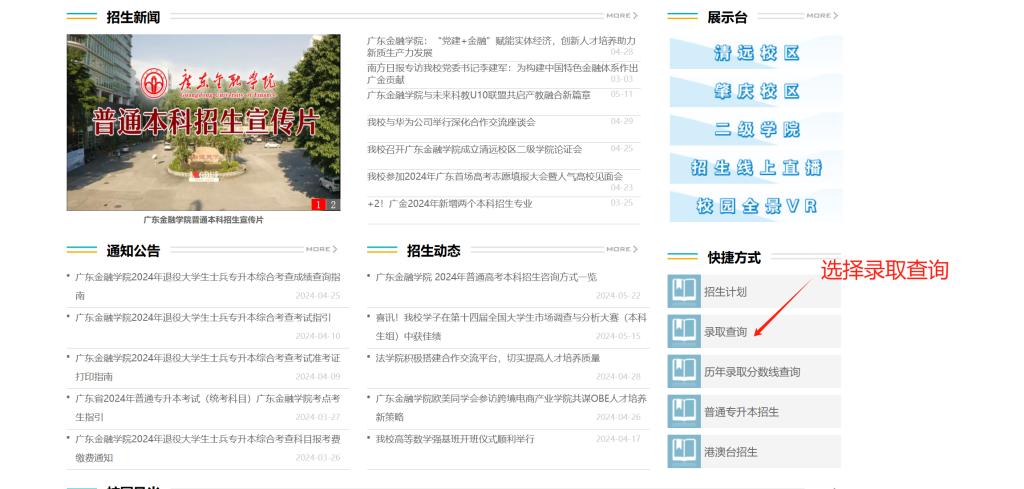Image resolution: width=1024 pixels, height=489 pixels.
Task: Click the 二级学院 banner
Action: (x=756, y=129)
